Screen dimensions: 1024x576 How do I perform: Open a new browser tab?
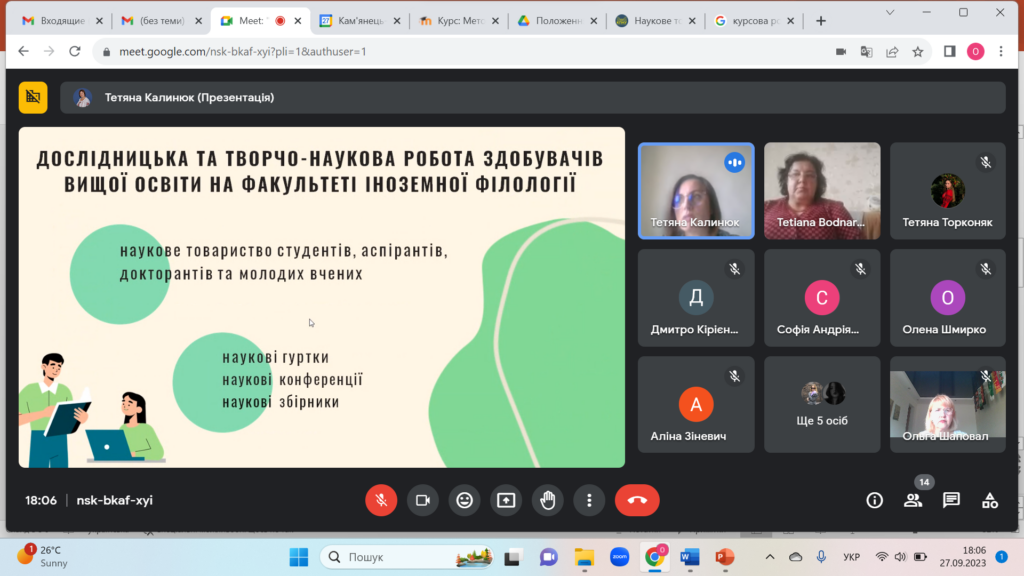pos(821,20)
